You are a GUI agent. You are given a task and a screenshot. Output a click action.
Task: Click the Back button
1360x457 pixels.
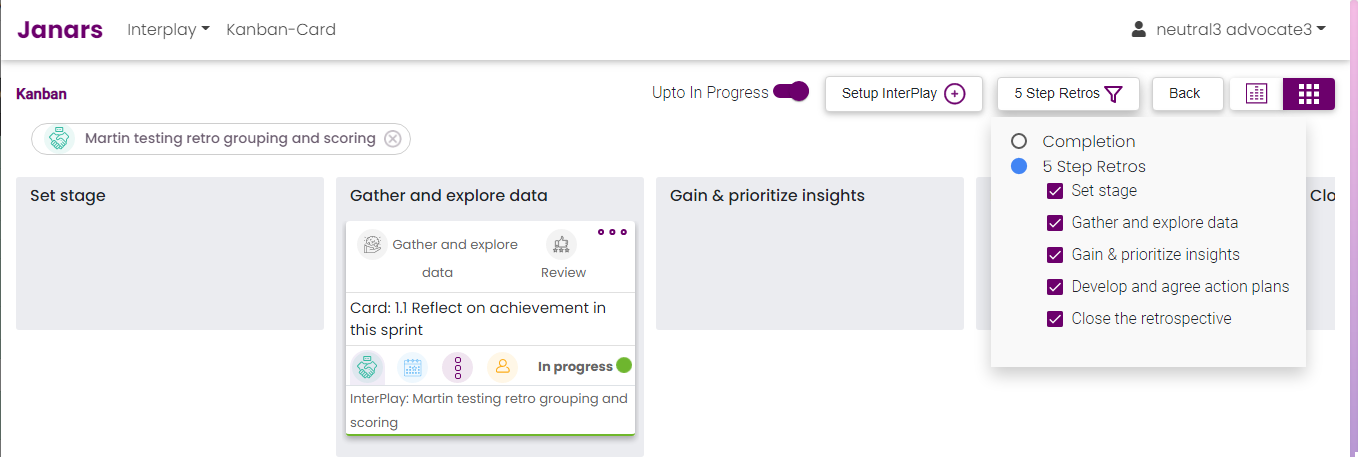[x=1187, y=94]
